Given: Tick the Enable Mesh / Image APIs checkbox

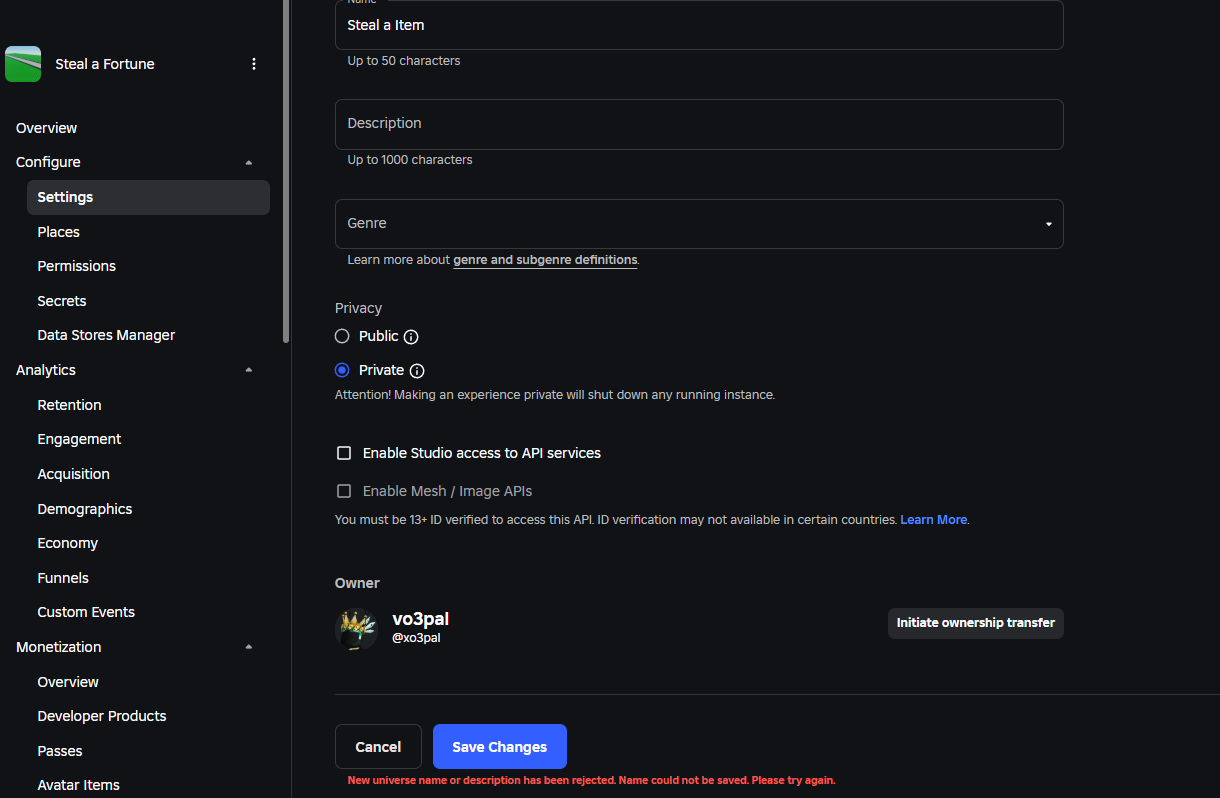Looking at the screenshot, I should point(344,491).
